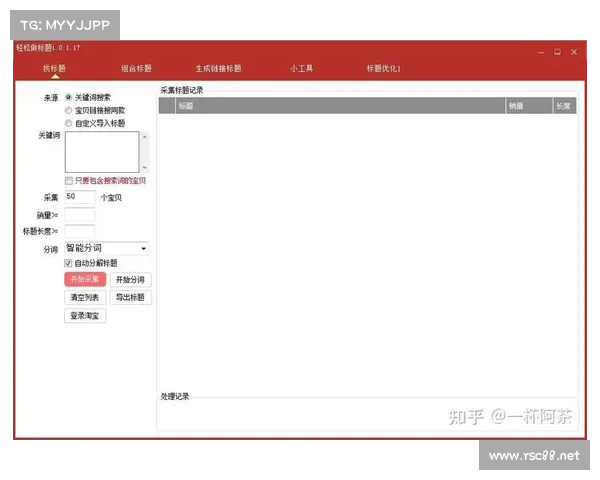The image size is (600, 480).
Task: Click inside the 关键词 text area
Action: pos(102,152)
